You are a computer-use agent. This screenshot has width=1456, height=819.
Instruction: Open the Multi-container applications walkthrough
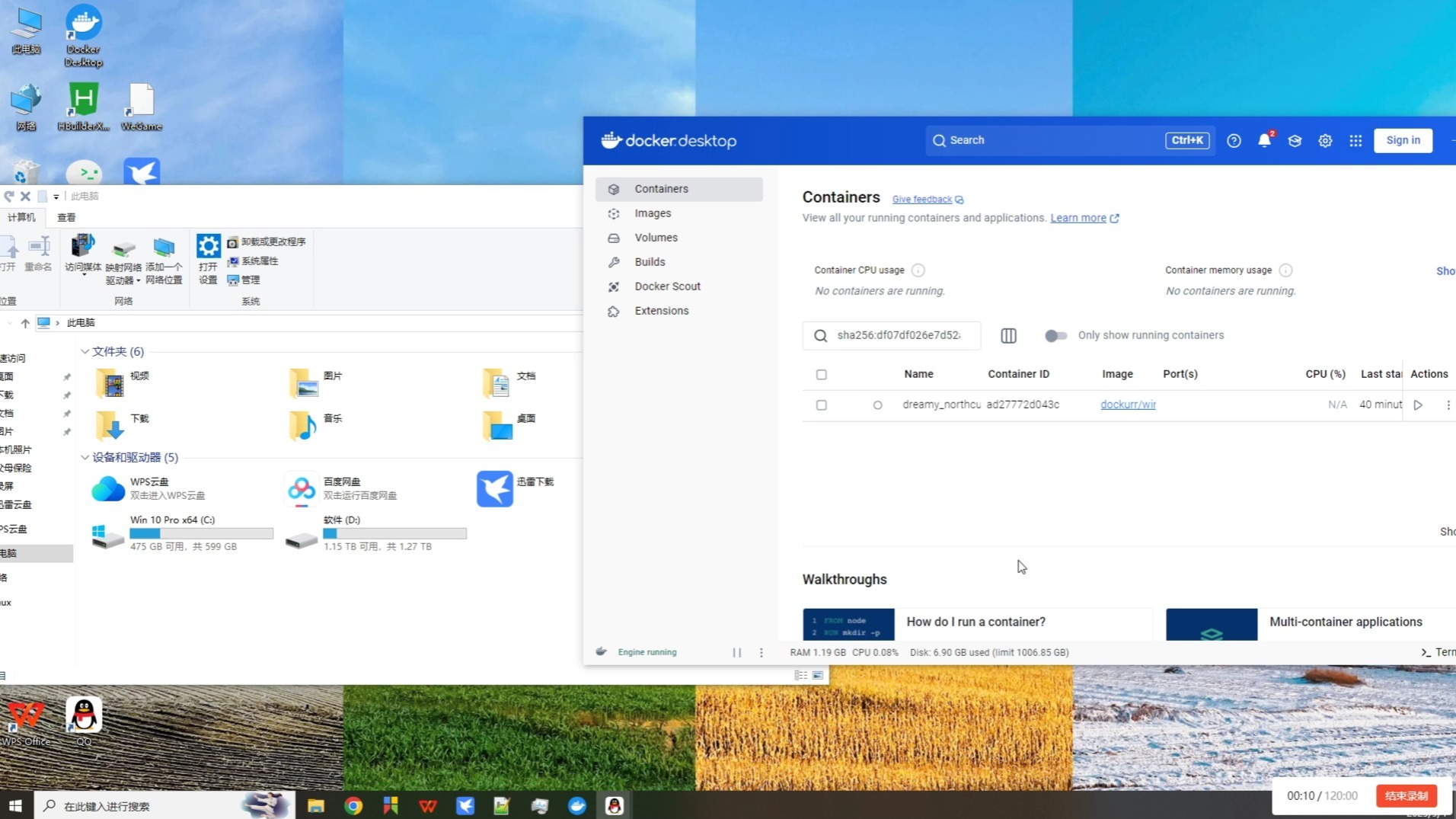[1310, 623]
